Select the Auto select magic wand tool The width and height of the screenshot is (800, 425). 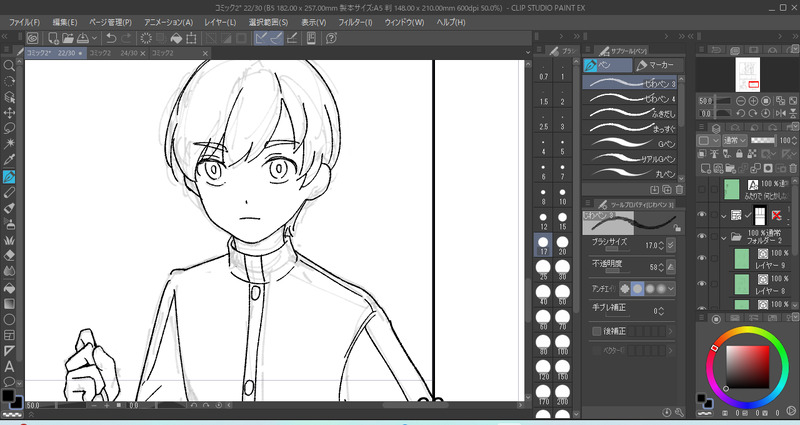coord(9,143)
